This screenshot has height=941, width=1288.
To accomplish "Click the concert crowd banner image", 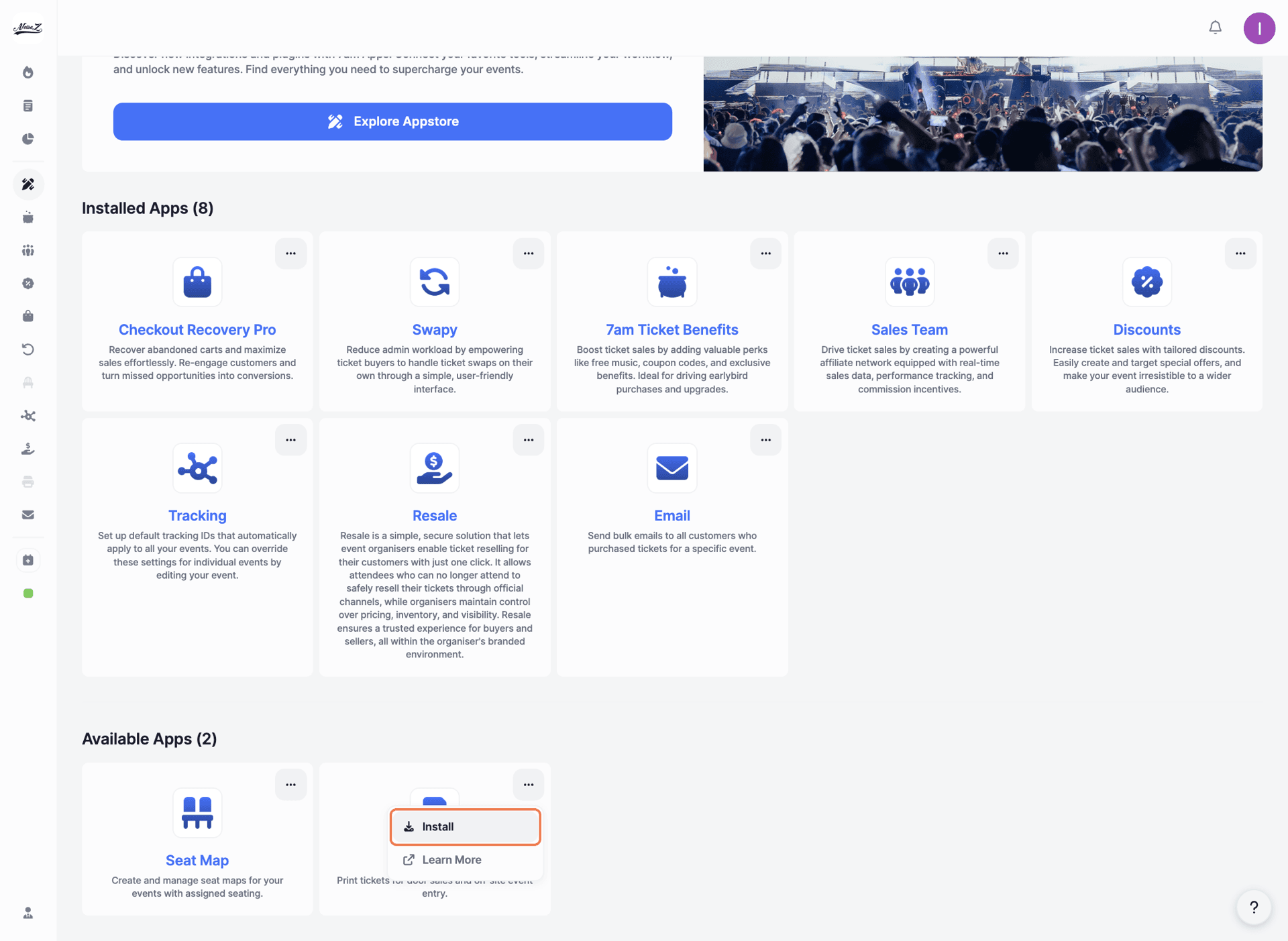I will point(982,114).
